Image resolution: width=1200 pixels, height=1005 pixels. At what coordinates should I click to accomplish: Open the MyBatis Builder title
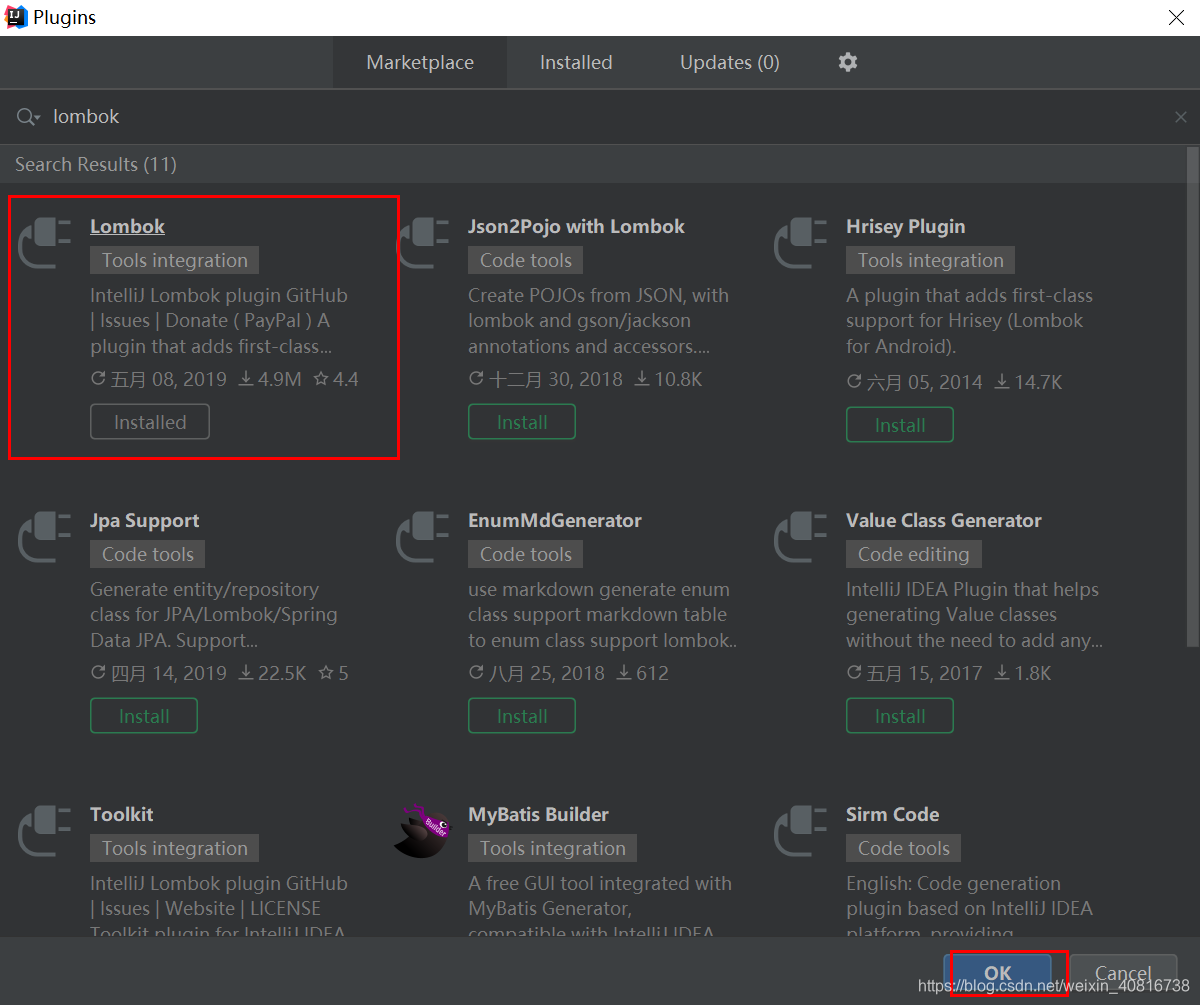[x=538, y=814]
